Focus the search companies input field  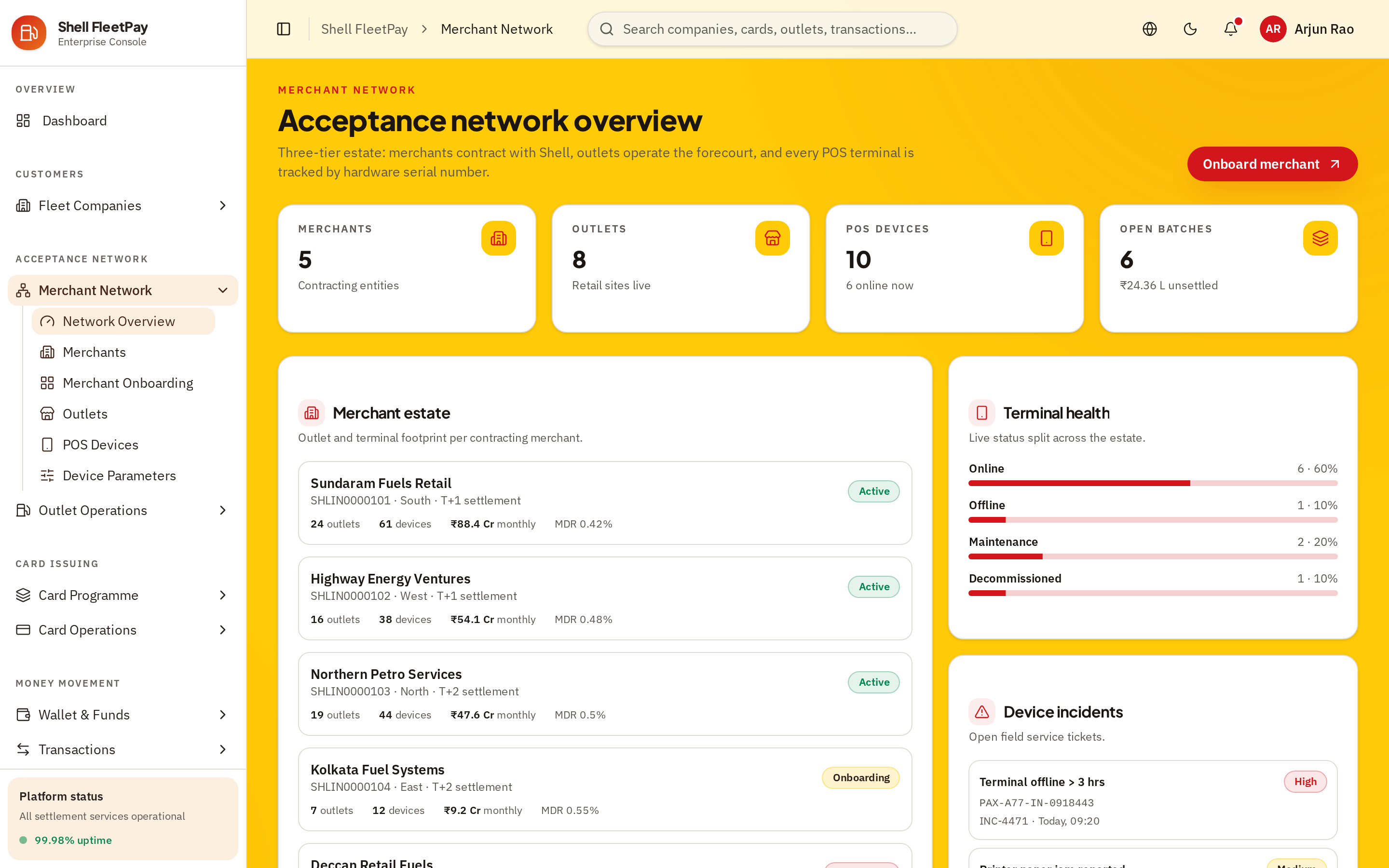(x=772, y=29)
